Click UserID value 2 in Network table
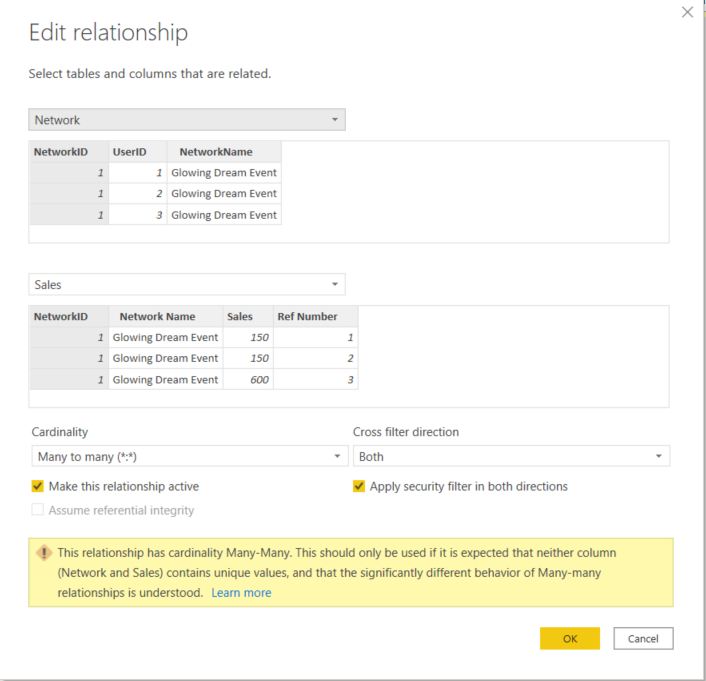Screen dimensions: 706x681 138,194
